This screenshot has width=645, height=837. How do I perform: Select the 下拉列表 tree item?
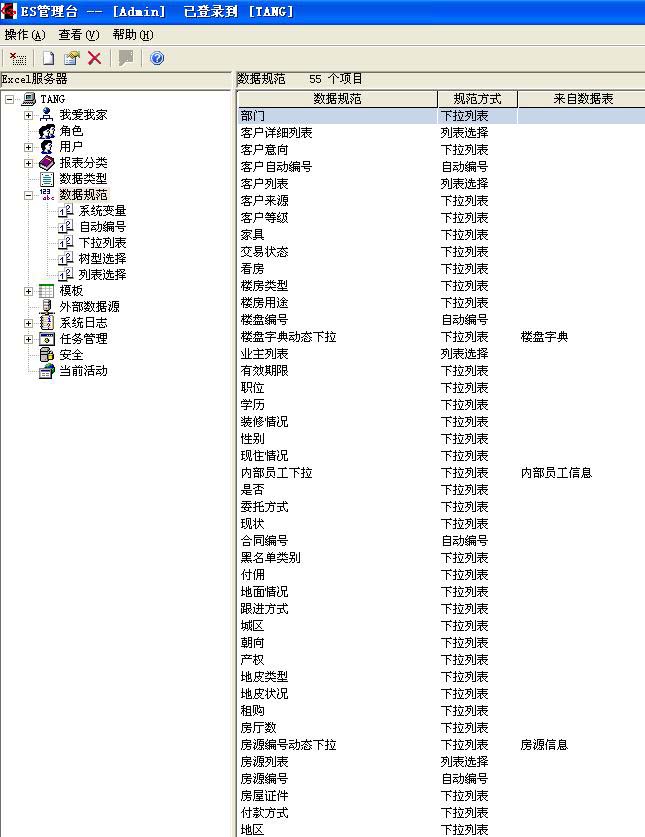point(102,243)
